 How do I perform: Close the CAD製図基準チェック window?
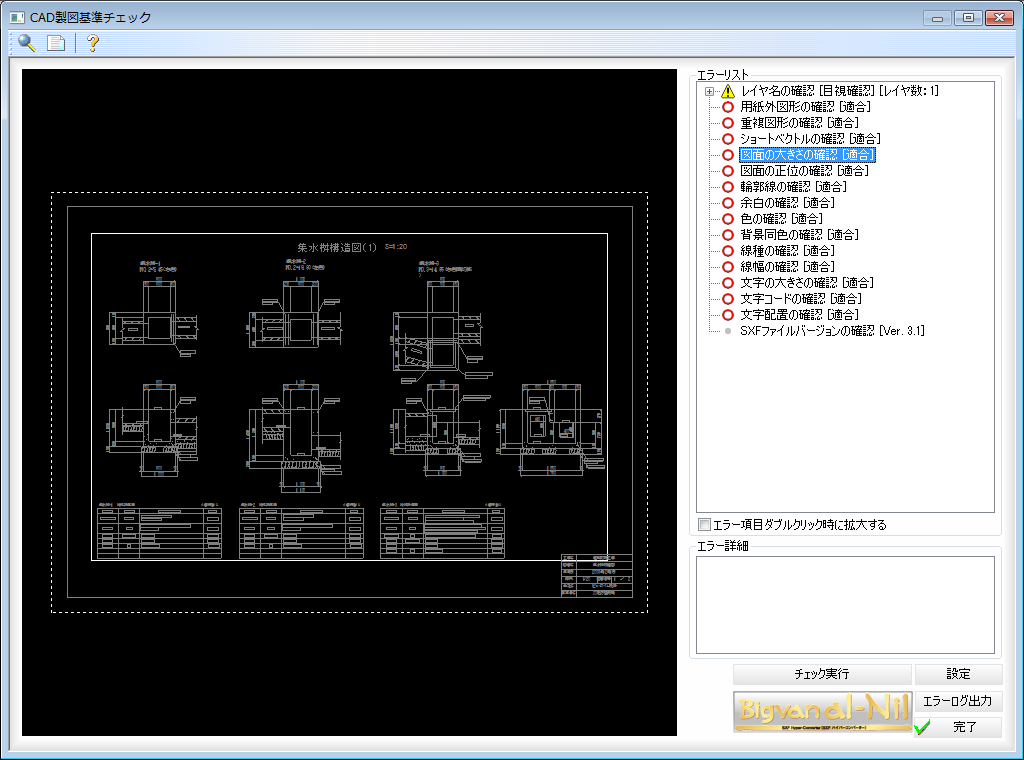(999, 18)
